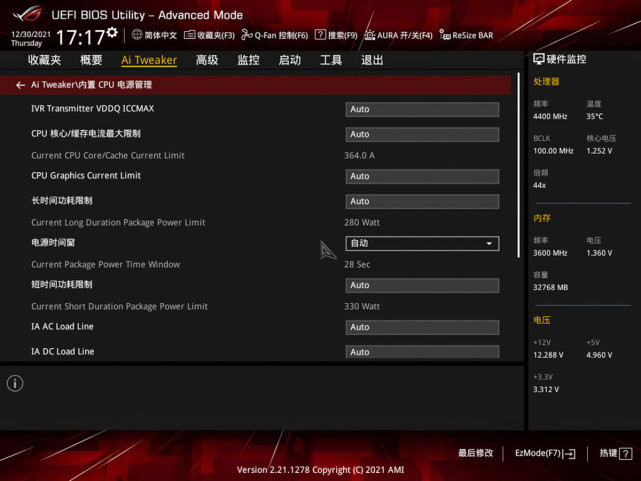
Task: Click the time settings gear icon
Action: point(112,32)
